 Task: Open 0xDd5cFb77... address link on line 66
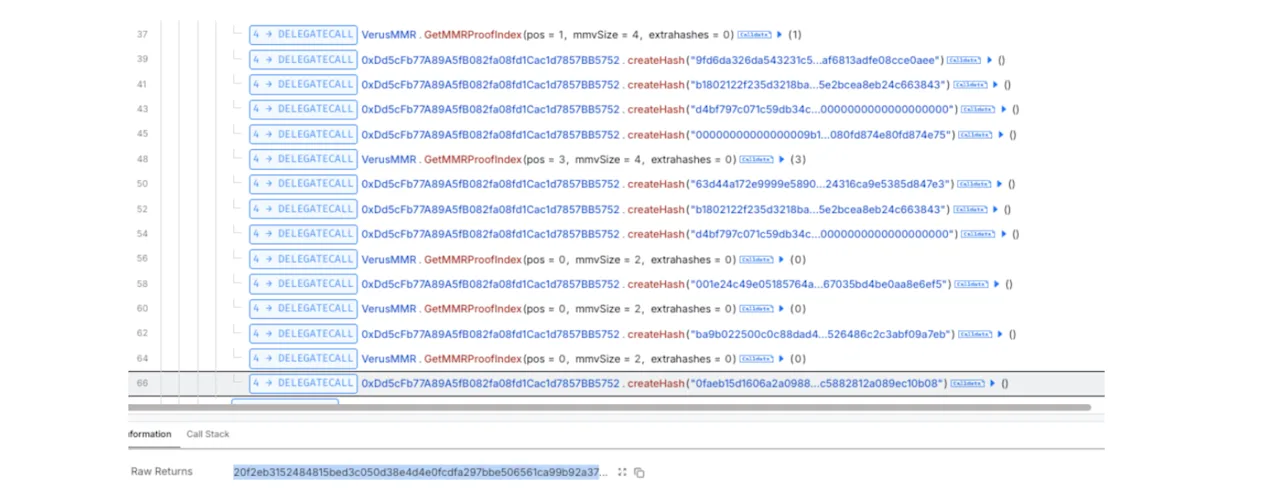click(490, 383)
